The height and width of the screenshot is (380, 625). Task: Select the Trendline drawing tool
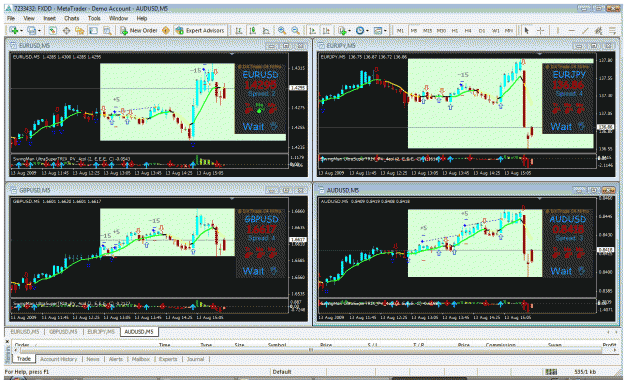585,30
